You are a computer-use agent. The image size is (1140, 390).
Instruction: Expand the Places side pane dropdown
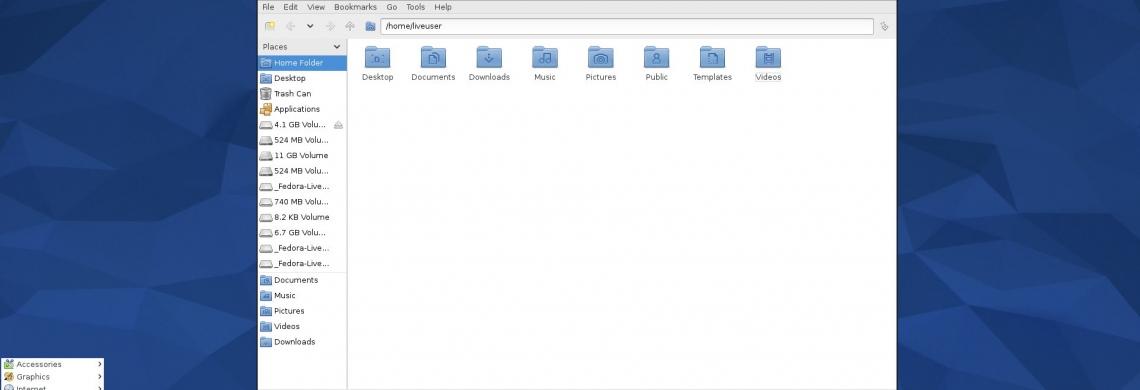(337, 47)
